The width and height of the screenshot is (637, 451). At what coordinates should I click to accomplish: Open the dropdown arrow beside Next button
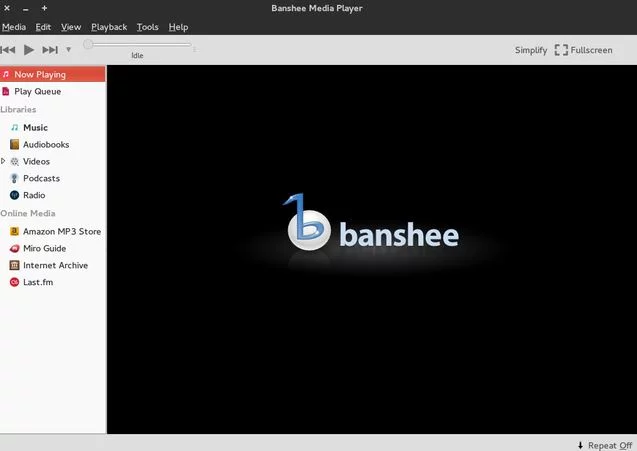click(x=69, y=50)
